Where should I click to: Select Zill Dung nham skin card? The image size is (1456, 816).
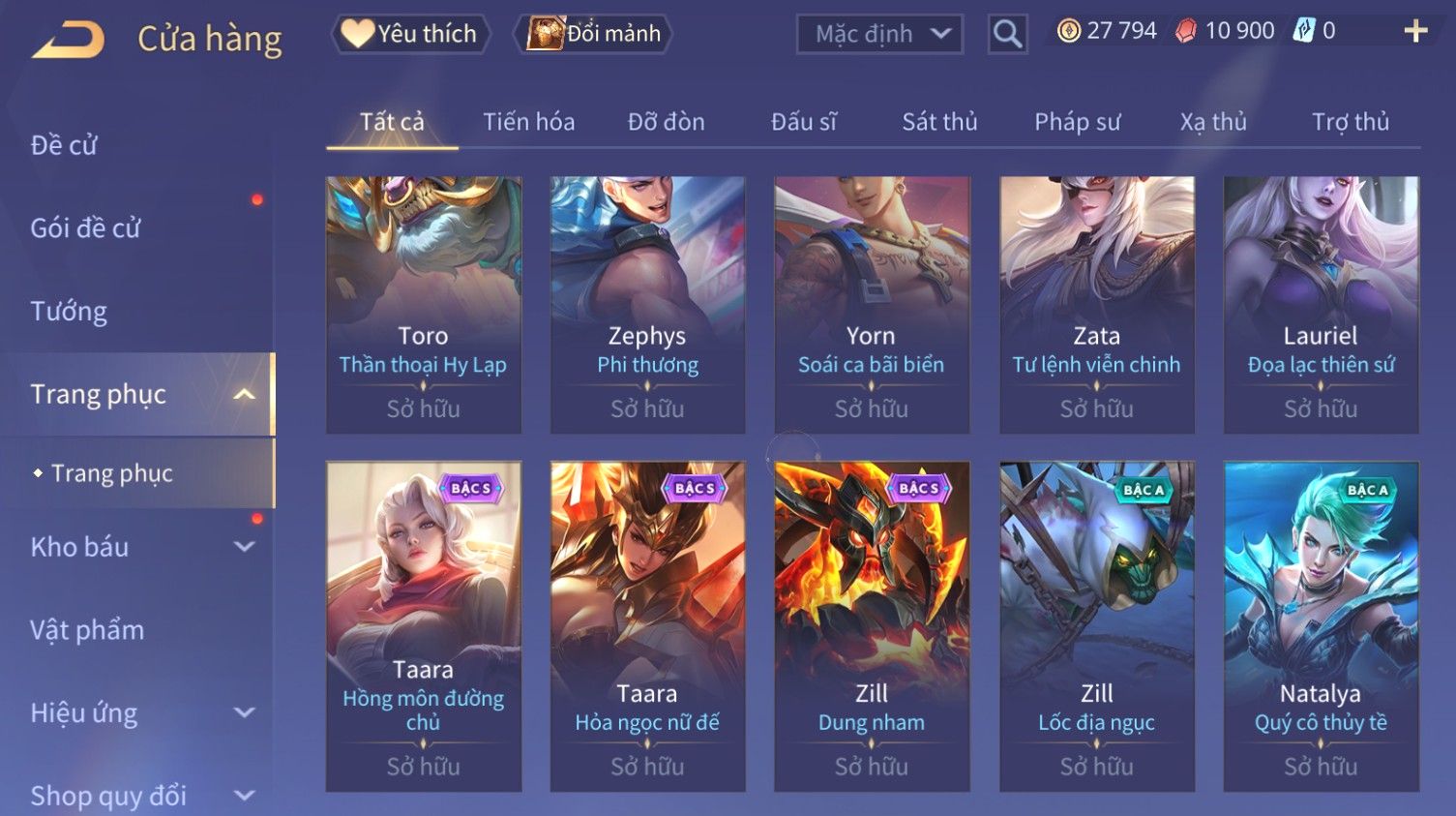coord(872,626)
